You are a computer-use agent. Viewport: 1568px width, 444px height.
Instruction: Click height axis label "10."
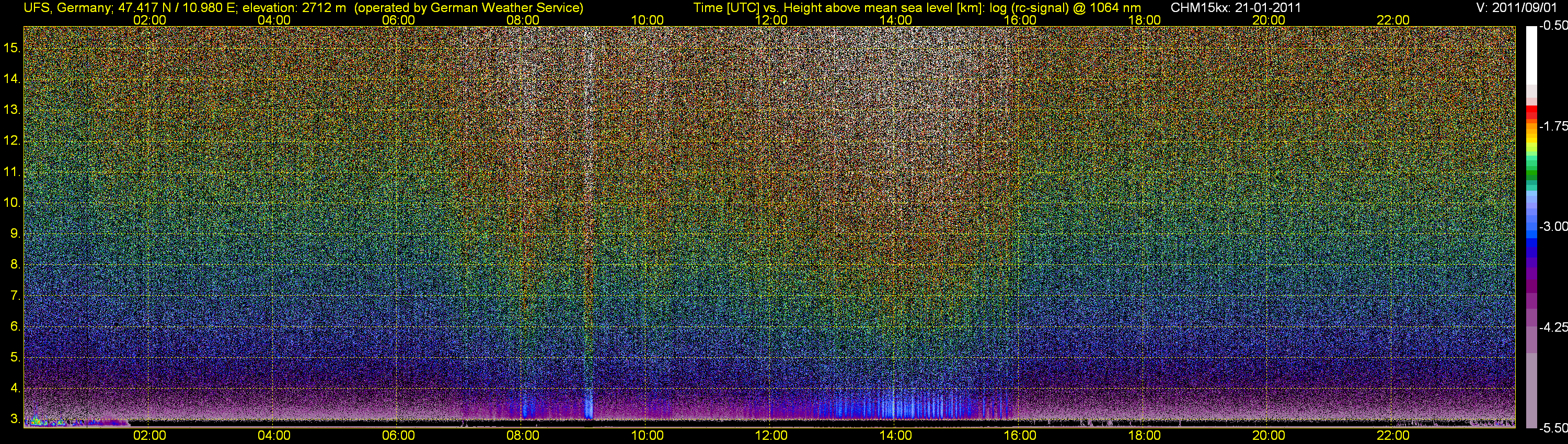pos(12,203)
